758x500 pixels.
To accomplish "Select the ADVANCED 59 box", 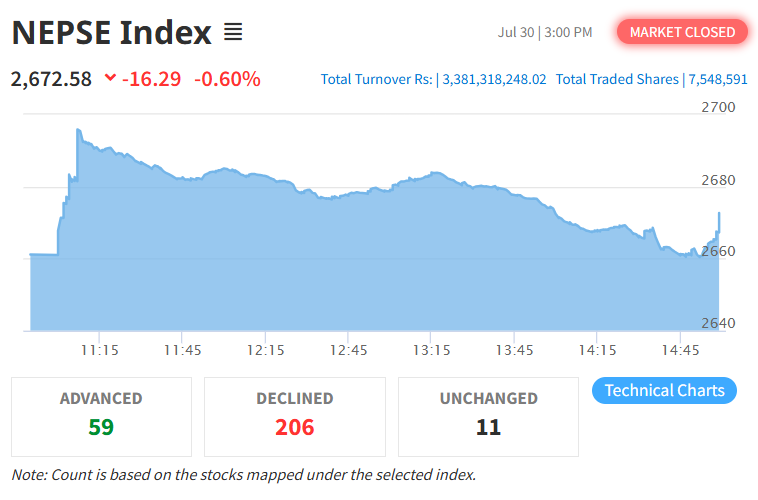I will coord(102,417).
